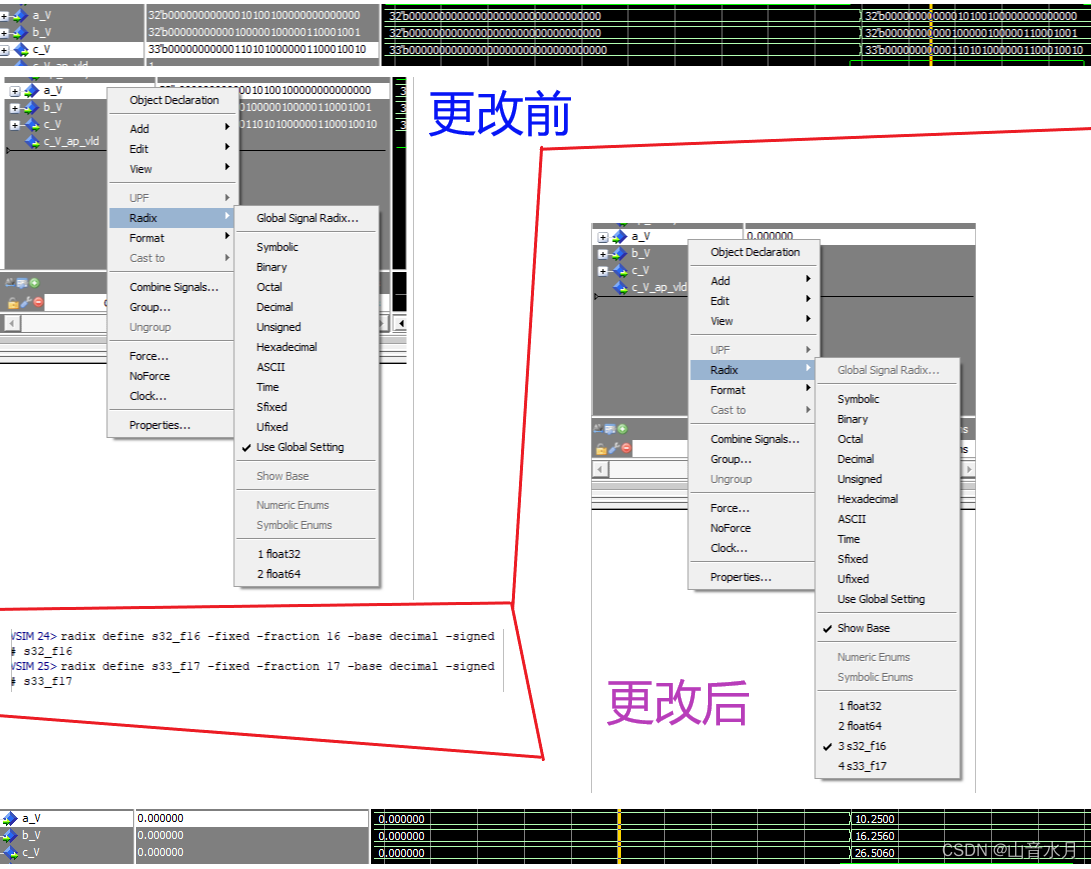Click the padlock lock-cursor icon in the after-change panel
Viewport: 1091px width, 869px height.
601,449
